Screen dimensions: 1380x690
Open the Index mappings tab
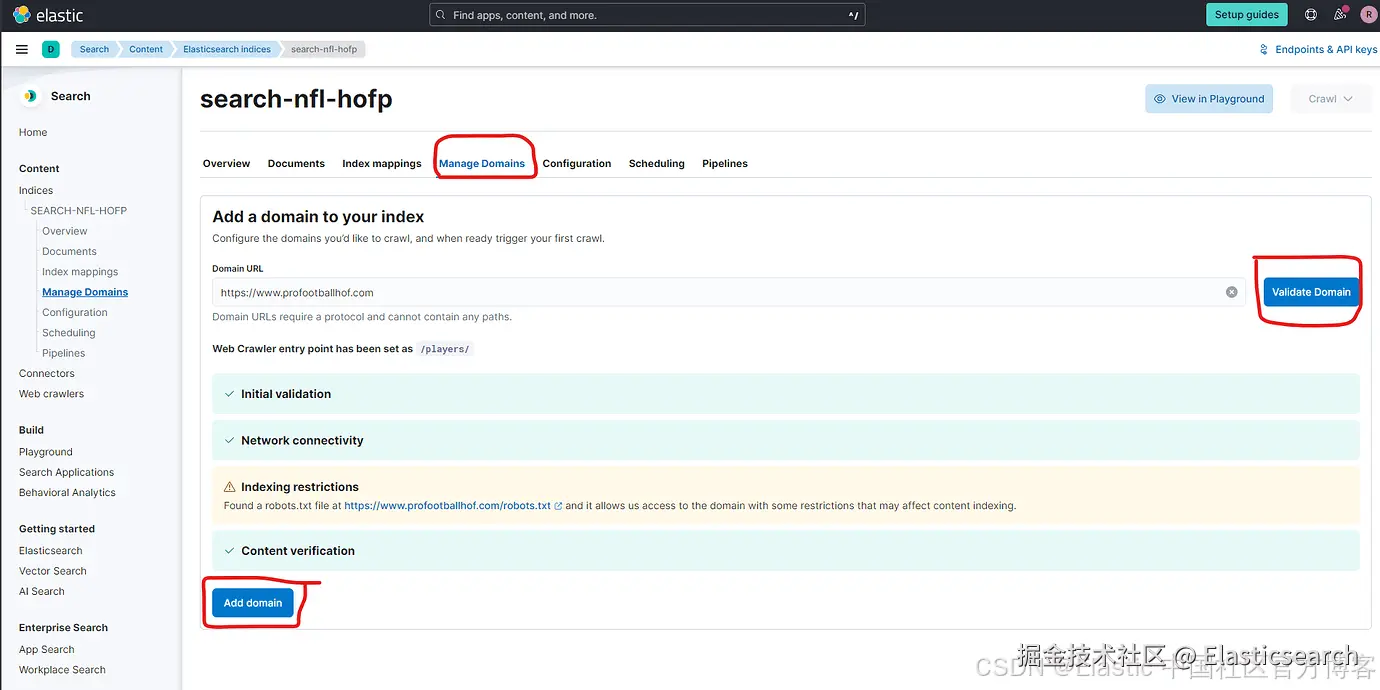382,163
